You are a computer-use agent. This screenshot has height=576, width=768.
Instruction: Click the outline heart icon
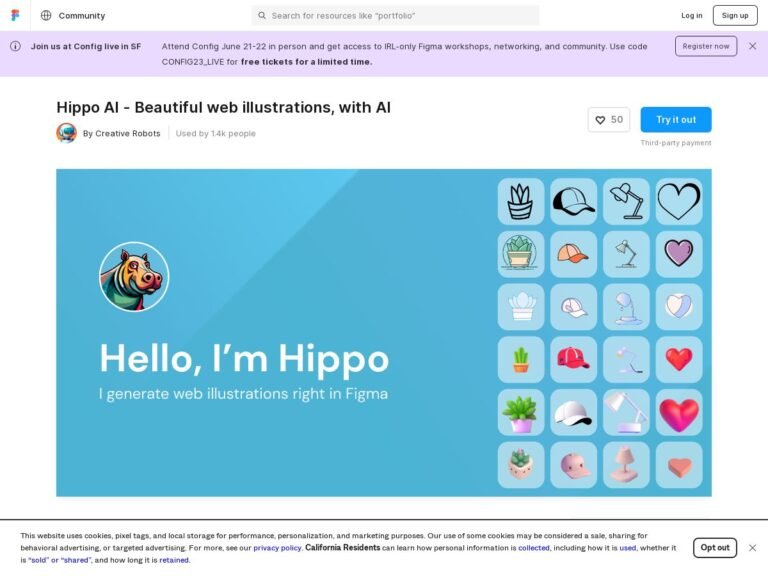679,201
